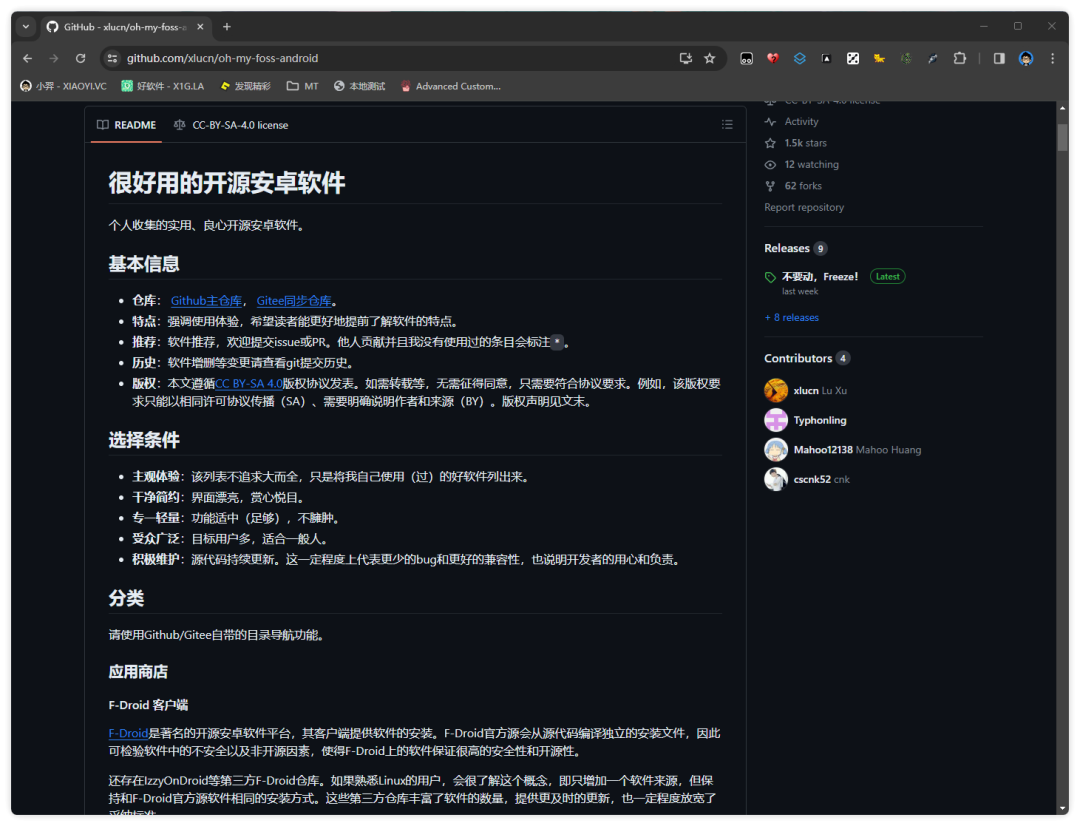1080x826 pixels.
Task: Click the green tag icon on the Freeze release
Action: click(770, 276)
